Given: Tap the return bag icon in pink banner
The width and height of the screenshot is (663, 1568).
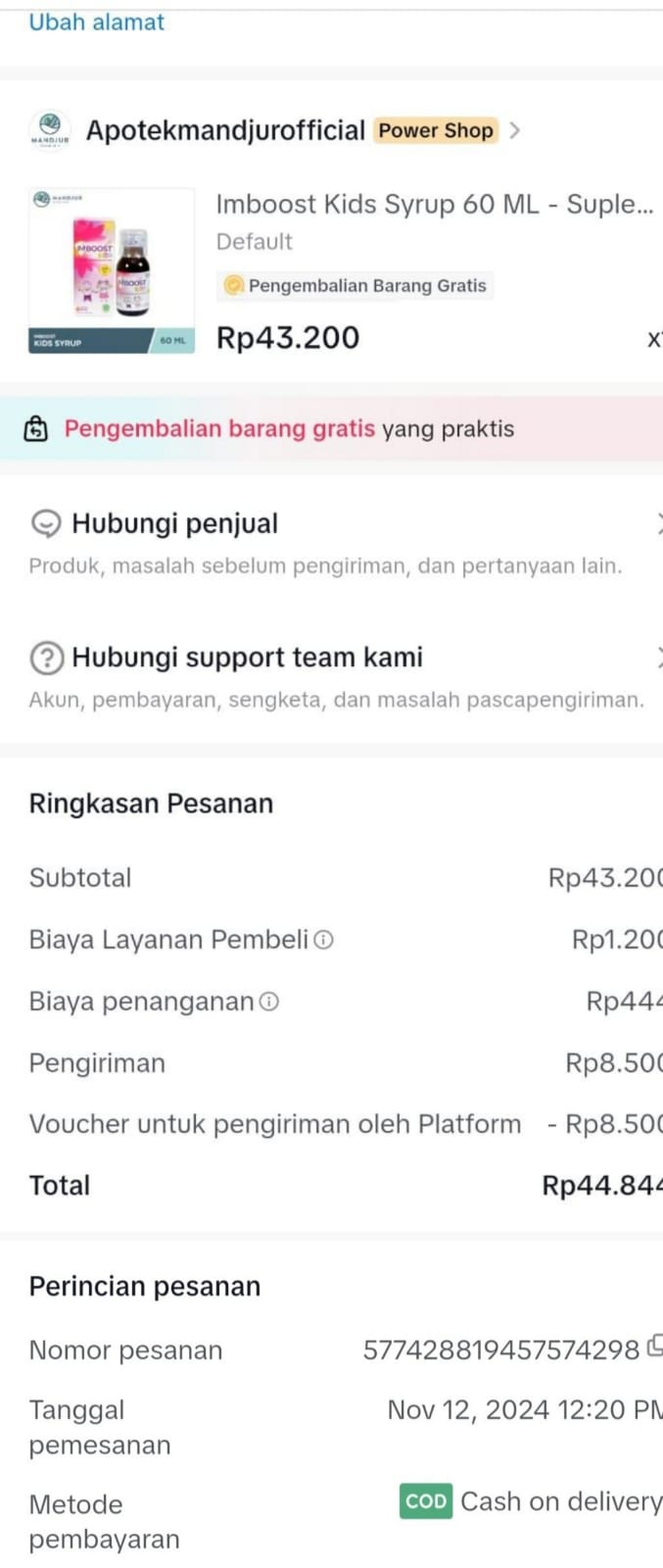Looking at the screenshot, I should [x=36, y=429].
